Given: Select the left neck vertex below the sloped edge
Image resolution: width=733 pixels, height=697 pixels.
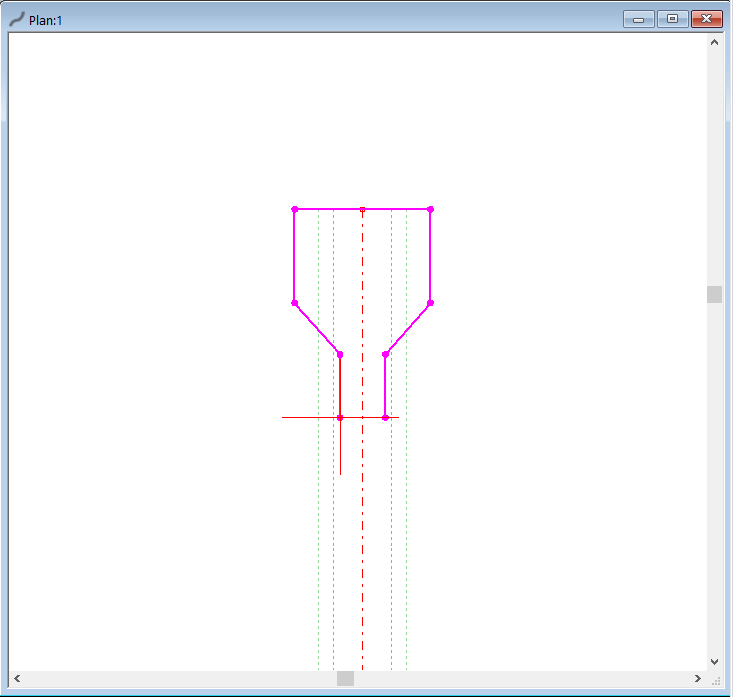Looking at the screenshot, I should click(x=340, y=354).
